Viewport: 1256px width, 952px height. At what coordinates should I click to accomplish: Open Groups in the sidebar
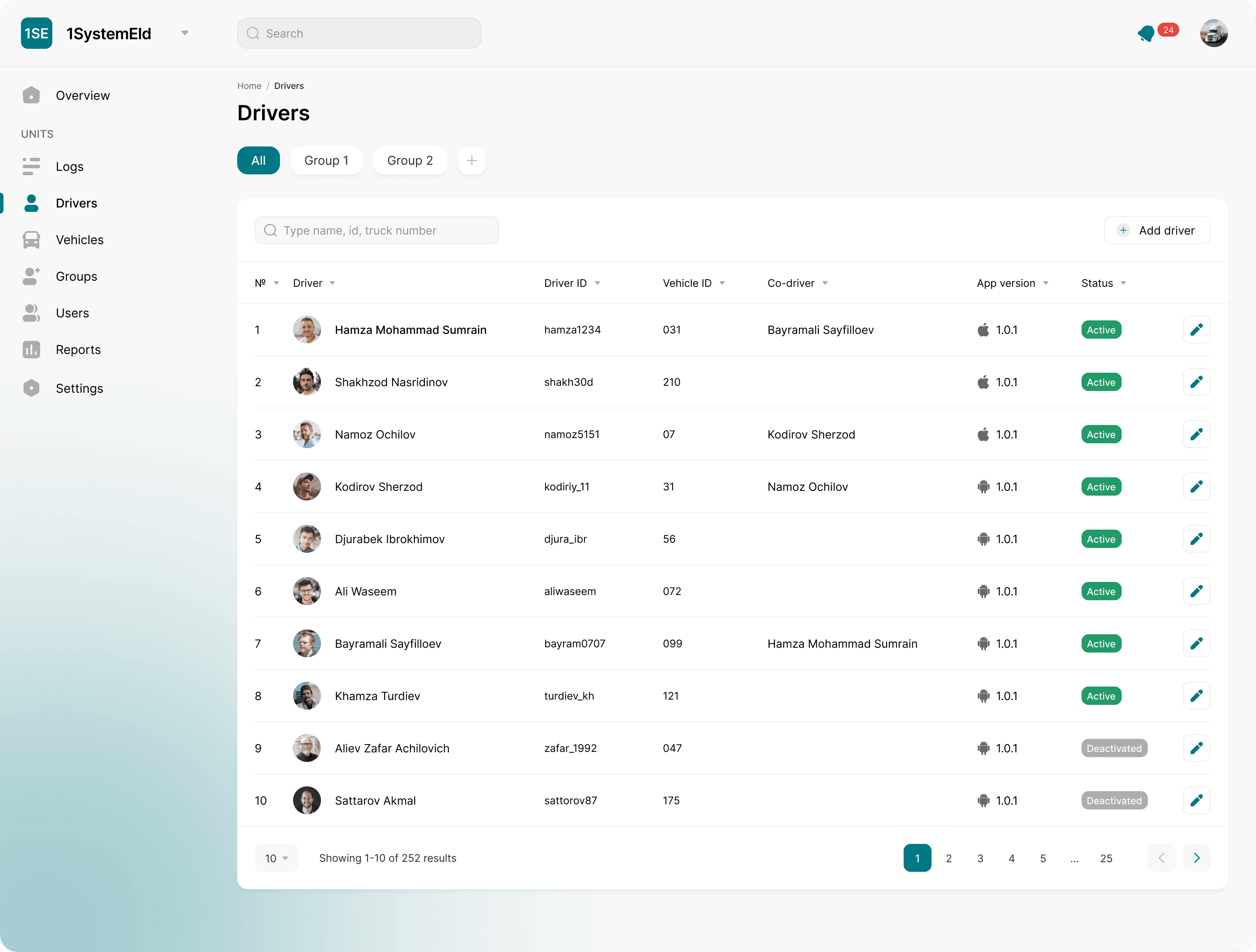coord(76,276)
